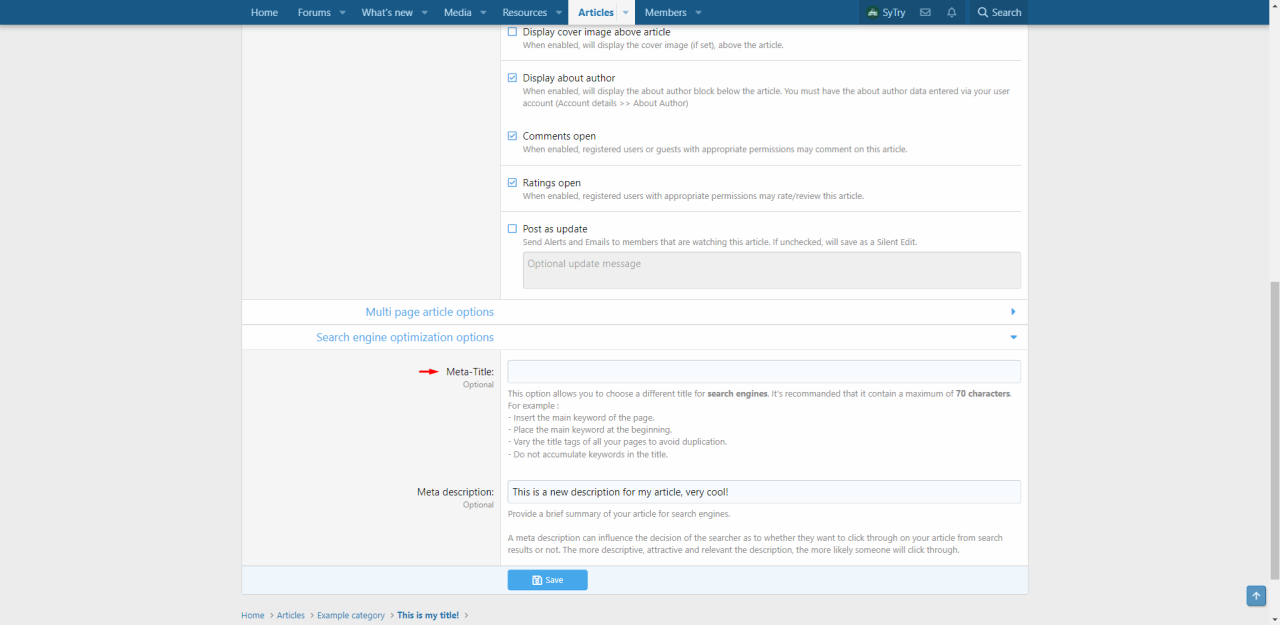Check the Post as update box
The width and height of the screenshot is (1280, 625).
click(x=513, y=229)
